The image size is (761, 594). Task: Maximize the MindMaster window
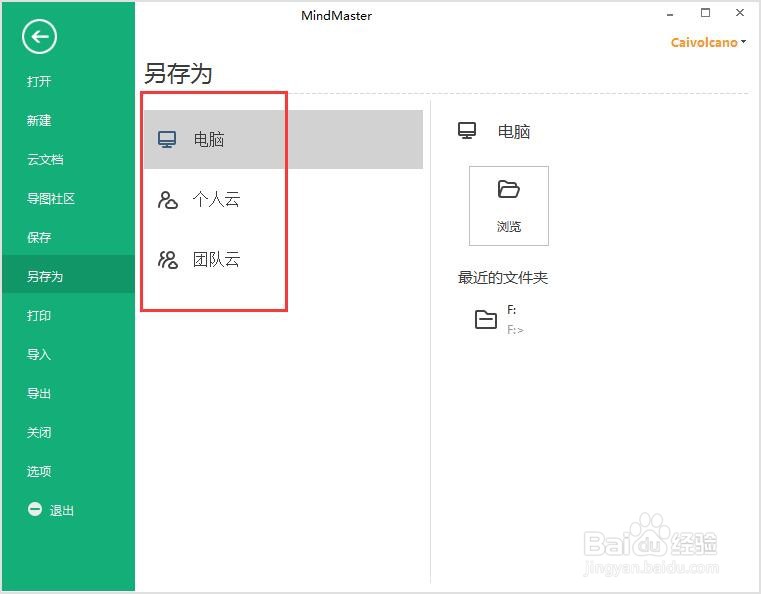(706, 13)
